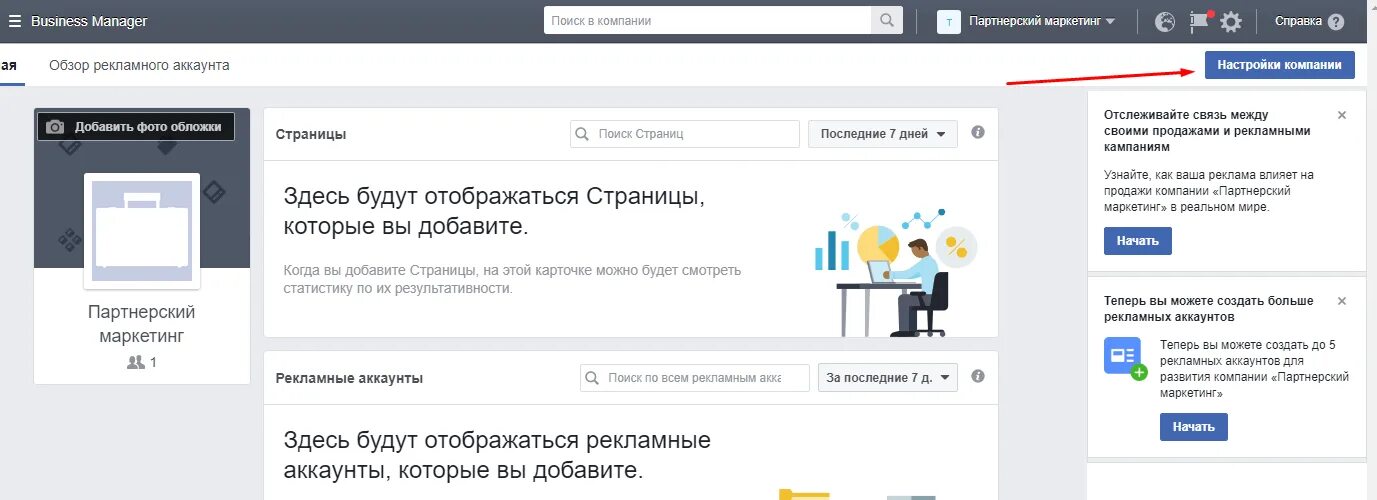
Task: Click the Рекламные аккаунты card heading
Action: [x=349, y=378]
